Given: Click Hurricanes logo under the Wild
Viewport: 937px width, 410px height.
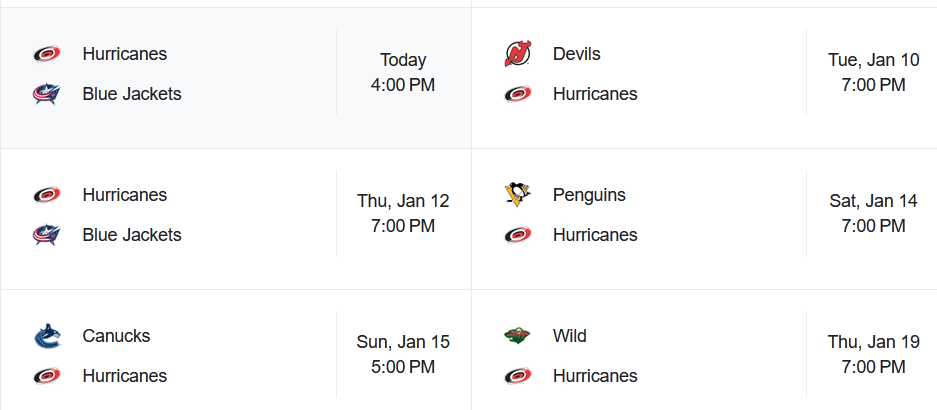Looking at the screenshot, I should 517,376.
